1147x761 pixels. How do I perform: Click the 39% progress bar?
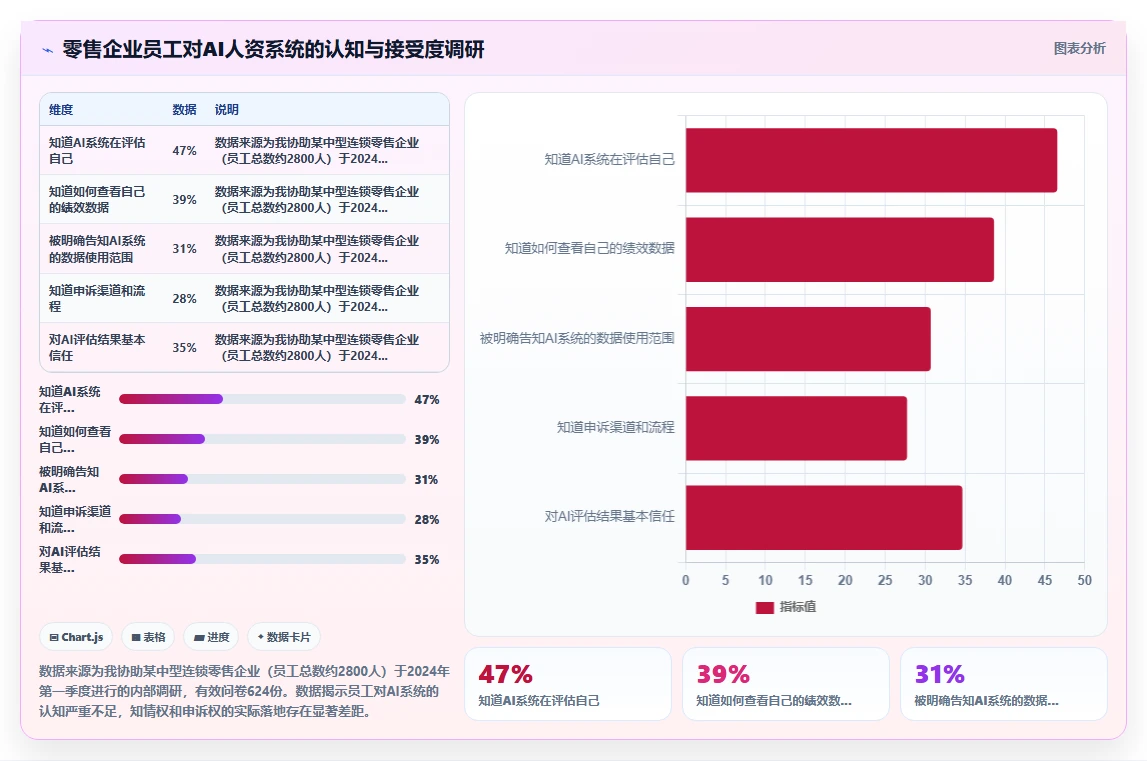pos(262,439)
